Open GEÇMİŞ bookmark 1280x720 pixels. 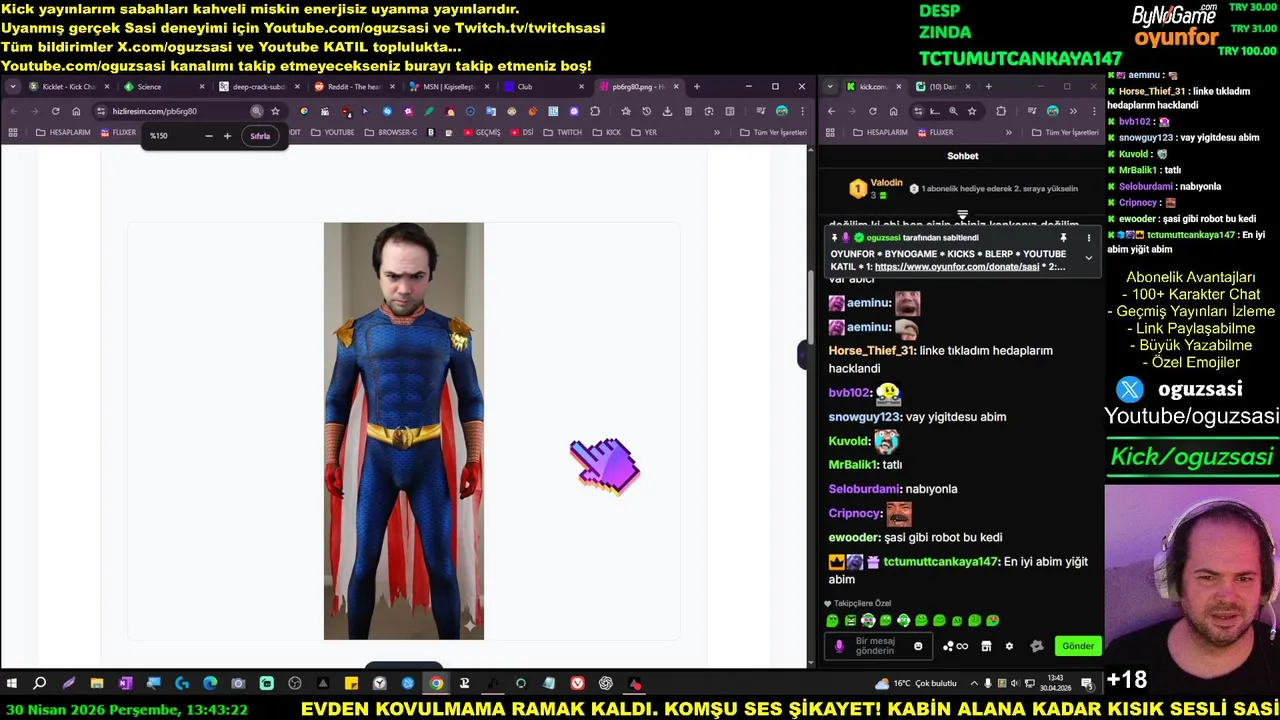point(480,132)
